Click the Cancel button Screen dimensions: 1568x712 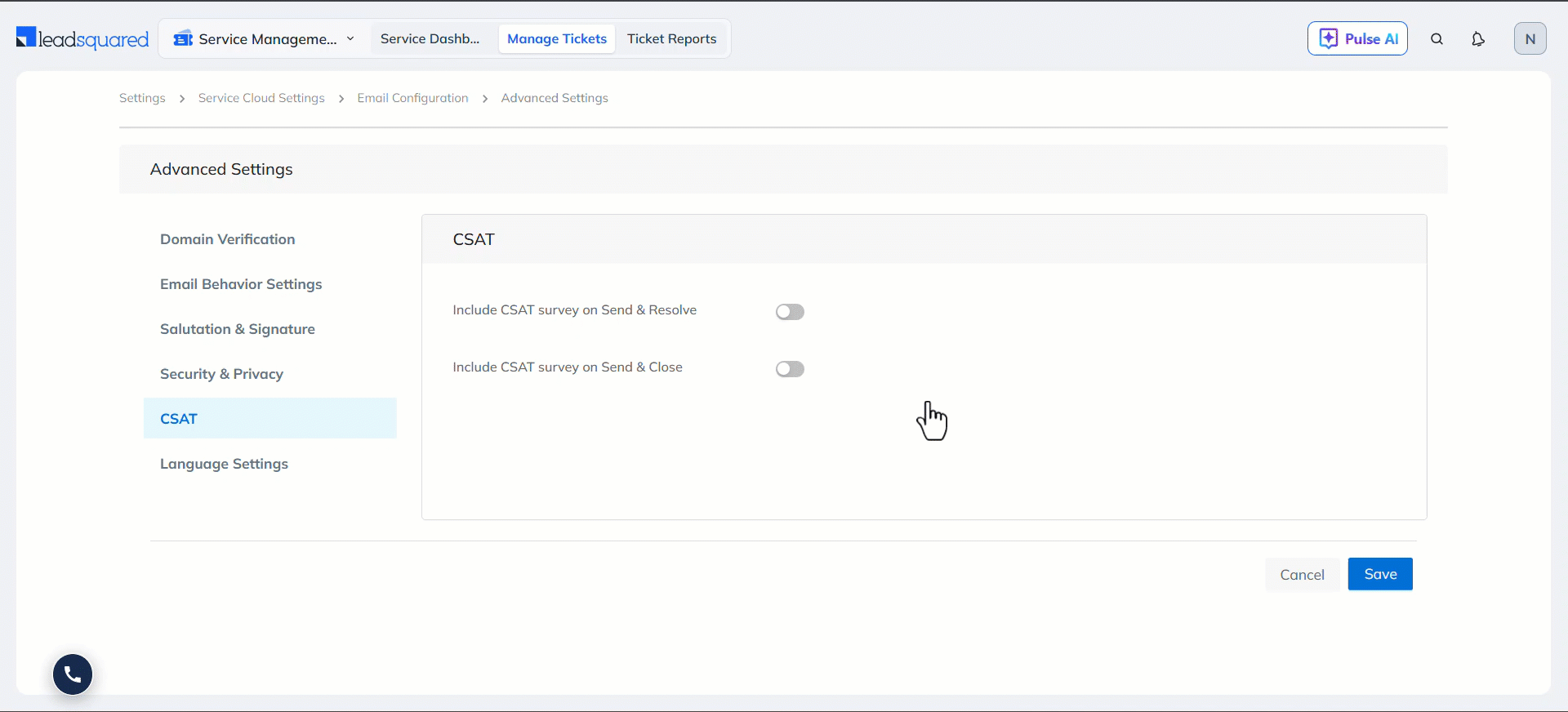pos(1302,575)
